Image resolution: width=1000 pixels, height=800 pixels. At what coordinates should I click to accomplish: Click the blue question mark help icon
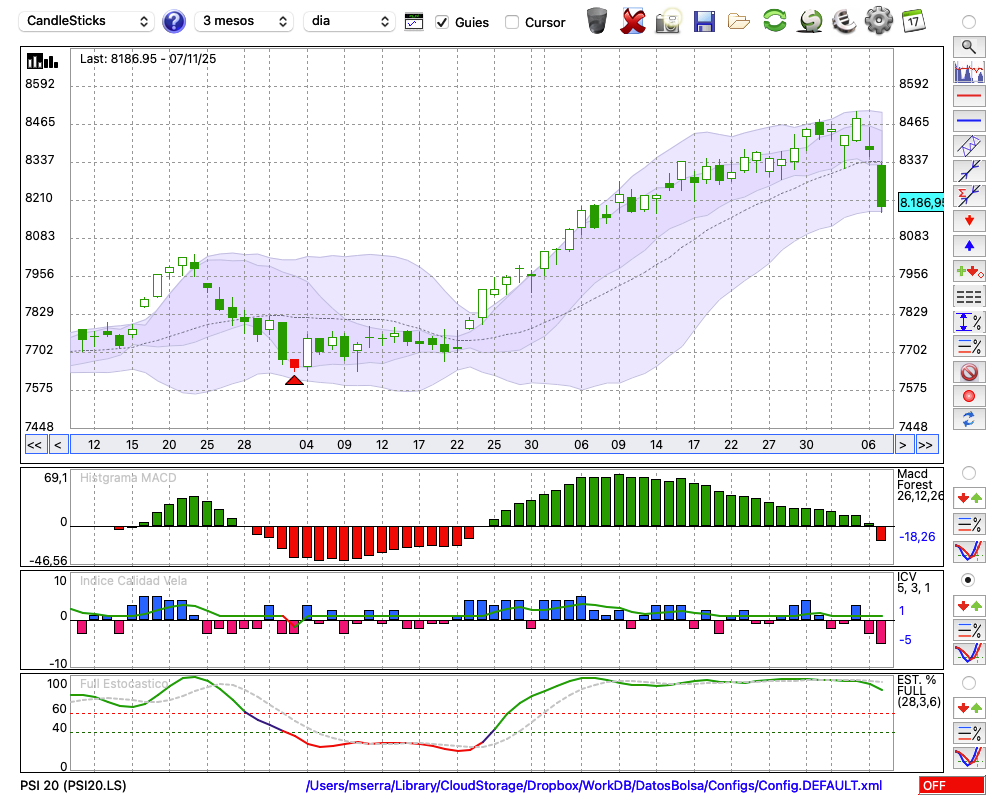174,21
